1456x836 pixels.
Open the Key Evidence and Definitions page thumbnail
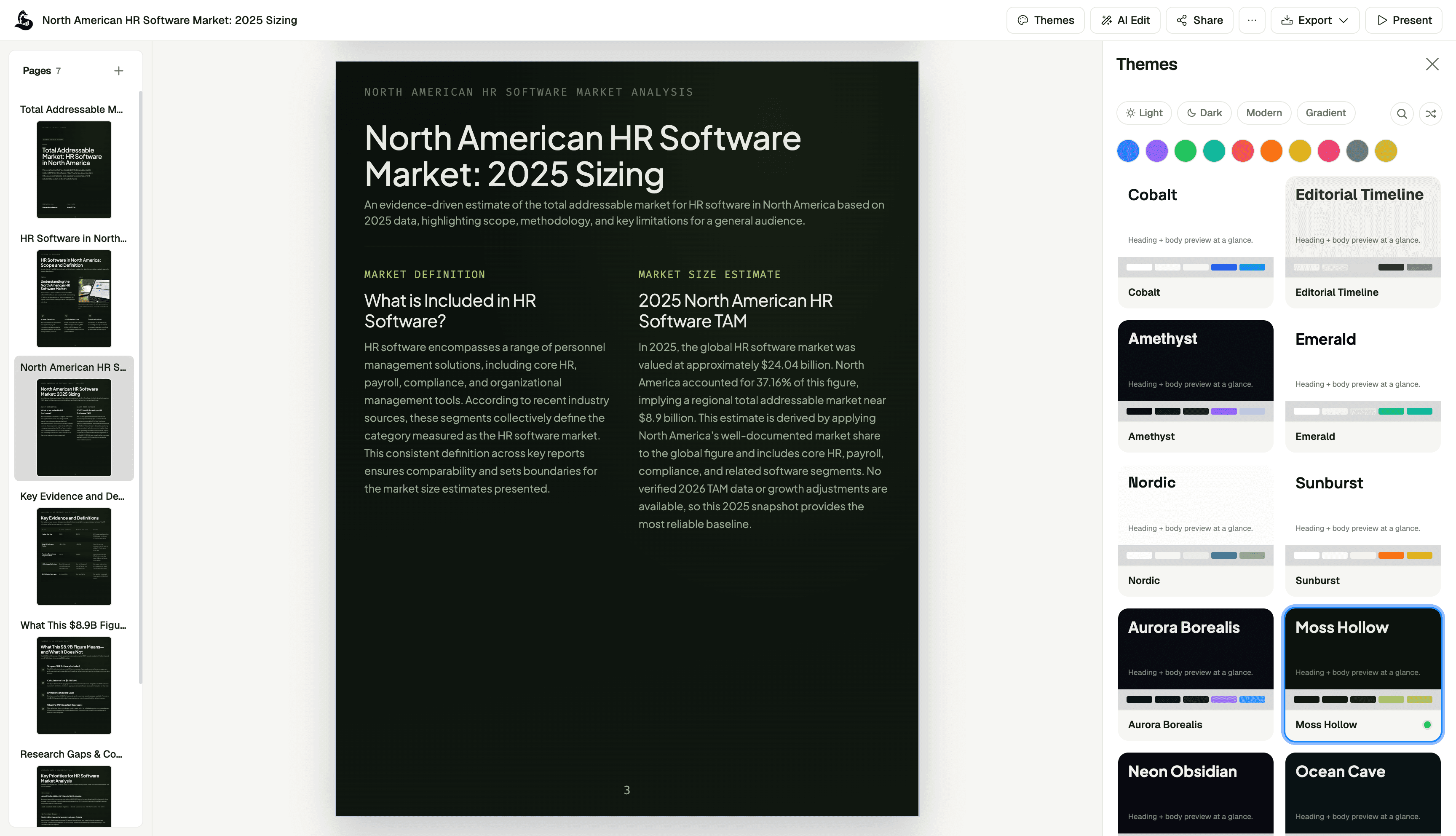click(74, 556)
